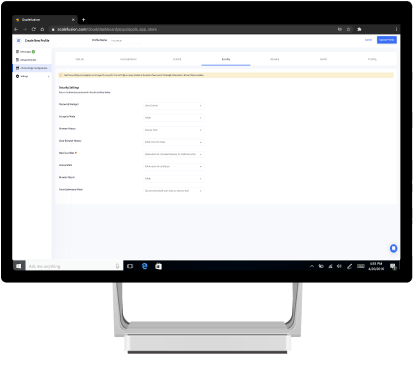Bookmark this page with the star icon
This screenshot has height=365, width=414.
[x=348, y=29]
